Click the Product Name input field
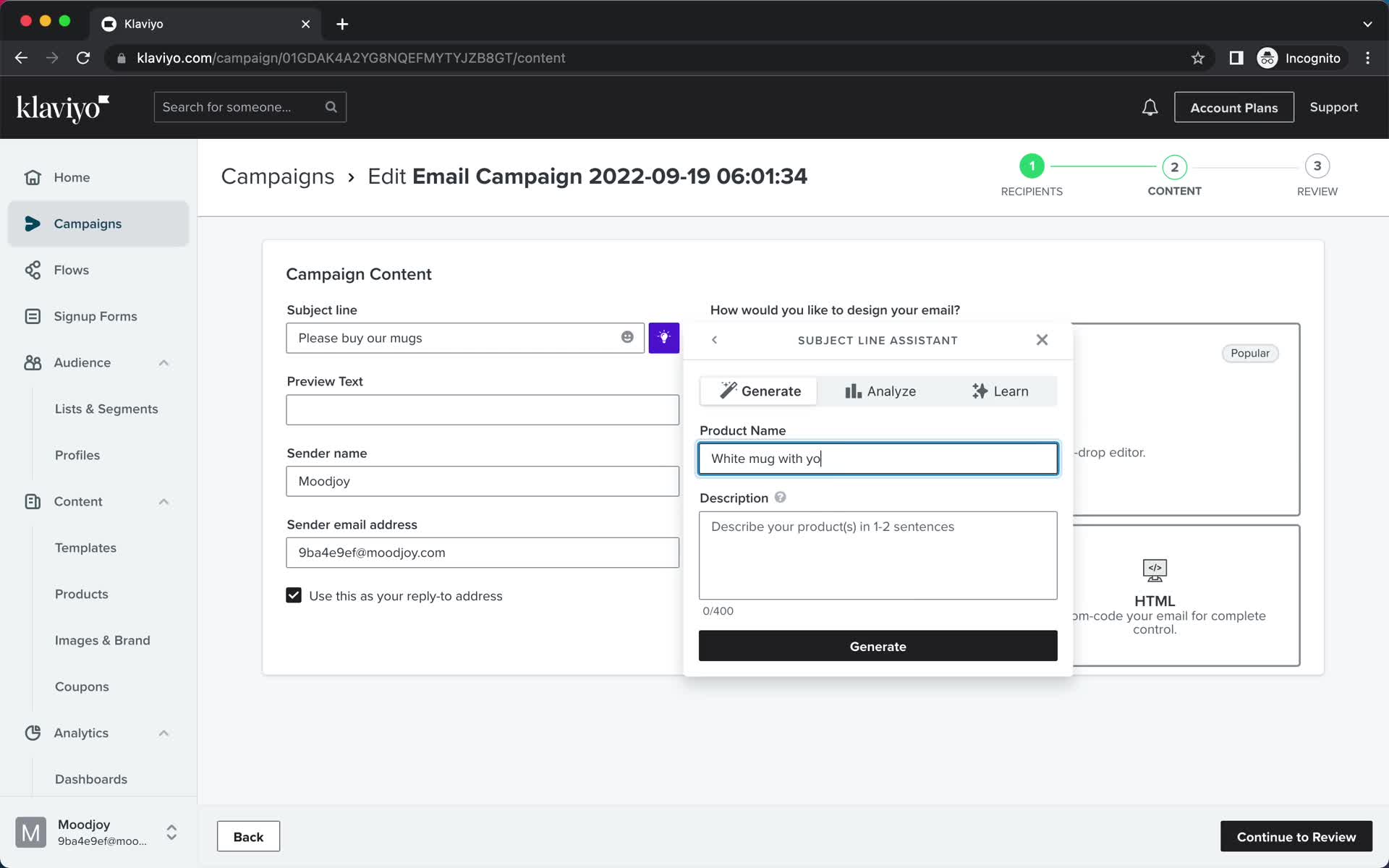This screenshot has height=868, width=1389. point(878,458)
